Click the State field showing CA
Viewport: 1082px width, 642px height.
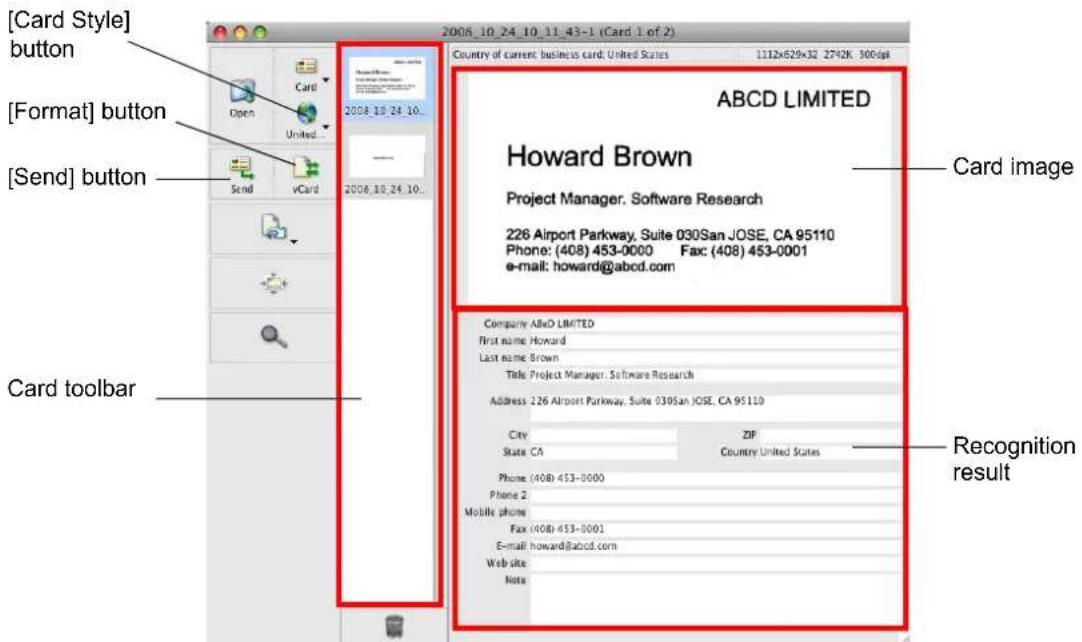(x=603, y=452)
